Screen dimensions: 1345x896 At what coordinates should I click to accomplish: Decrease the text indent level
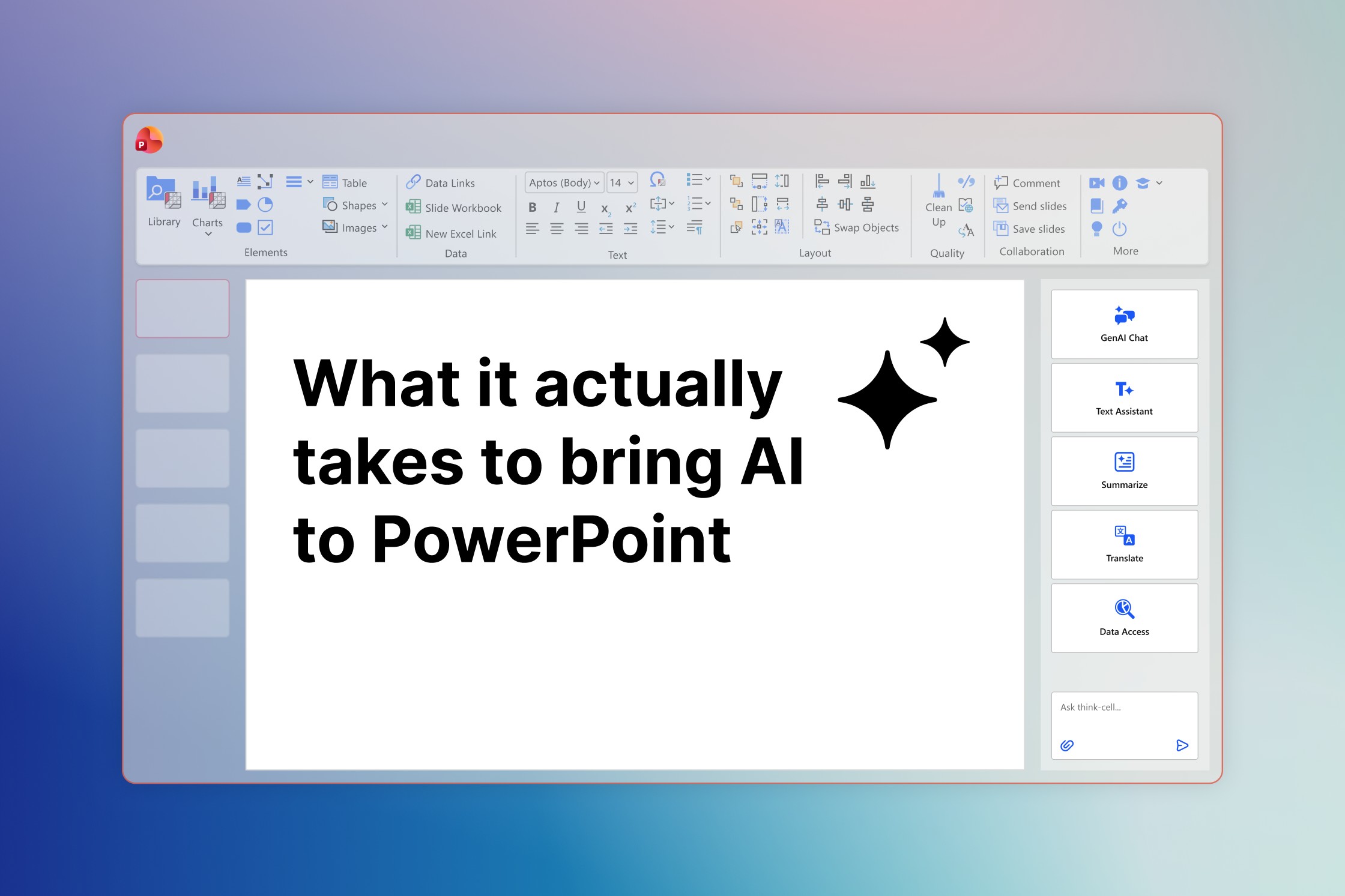(606, 229)
